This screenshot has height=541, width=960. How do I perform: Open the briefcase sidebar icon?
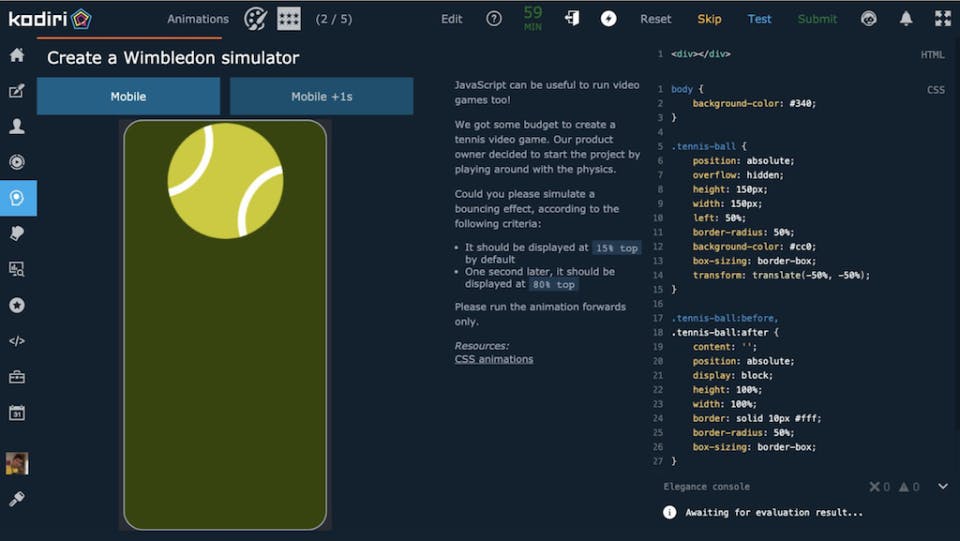tap(17, 377)
